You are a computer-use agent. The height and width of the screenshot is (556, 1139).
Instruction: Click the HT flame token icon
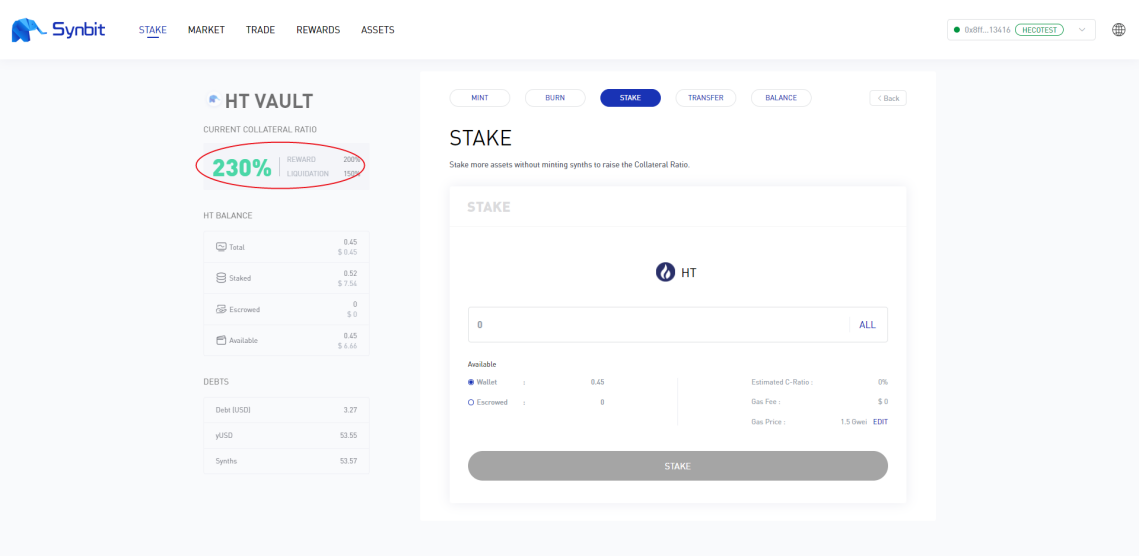point(665,273)
